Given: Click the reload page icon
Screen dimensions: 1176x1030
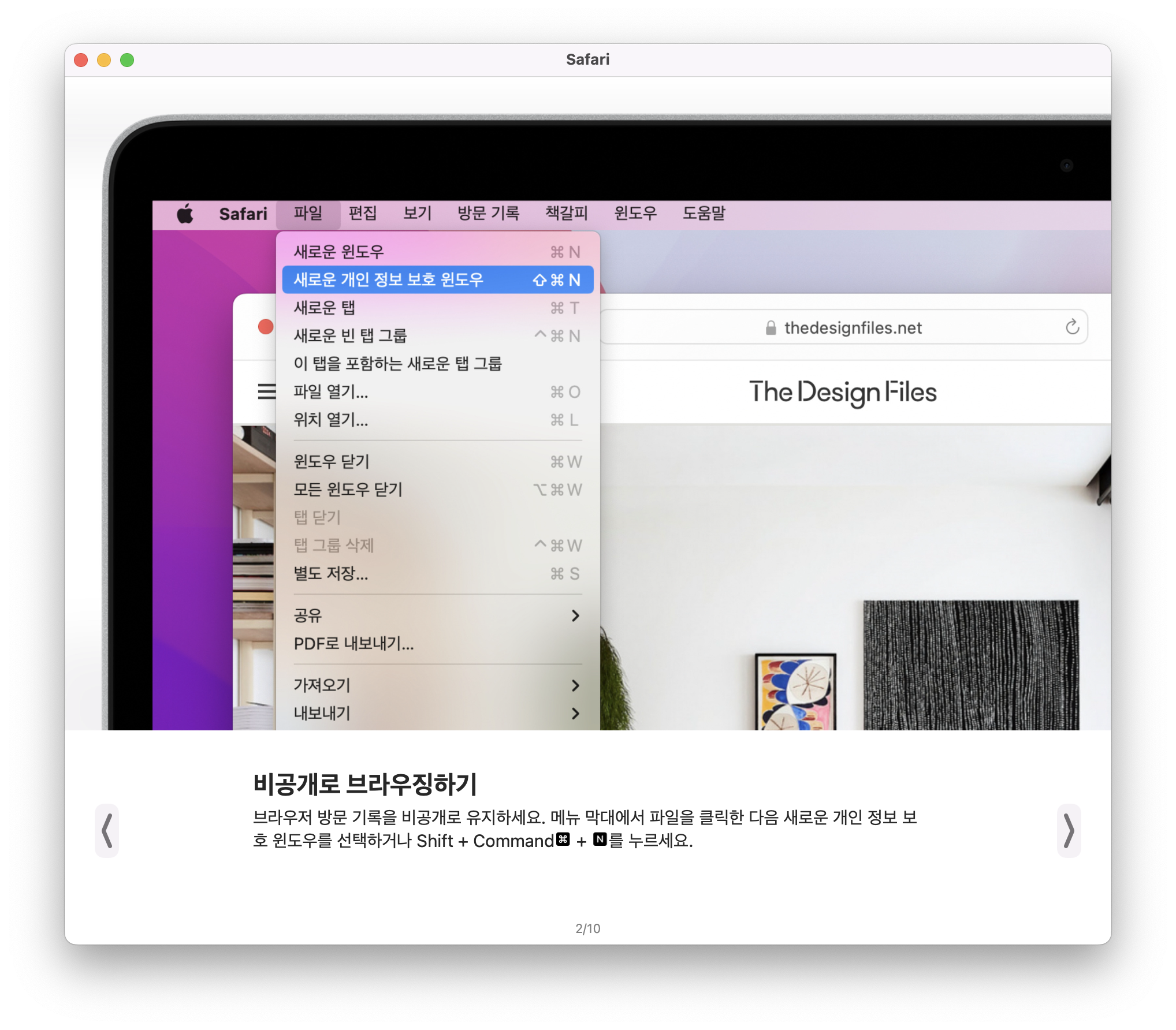Looking at the screenshot, I should point(1072,327).
